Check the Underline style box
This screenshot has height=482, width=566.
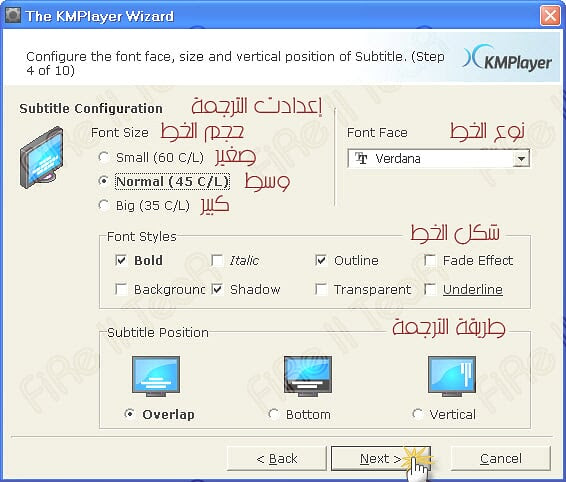click(x=430, y=289)
